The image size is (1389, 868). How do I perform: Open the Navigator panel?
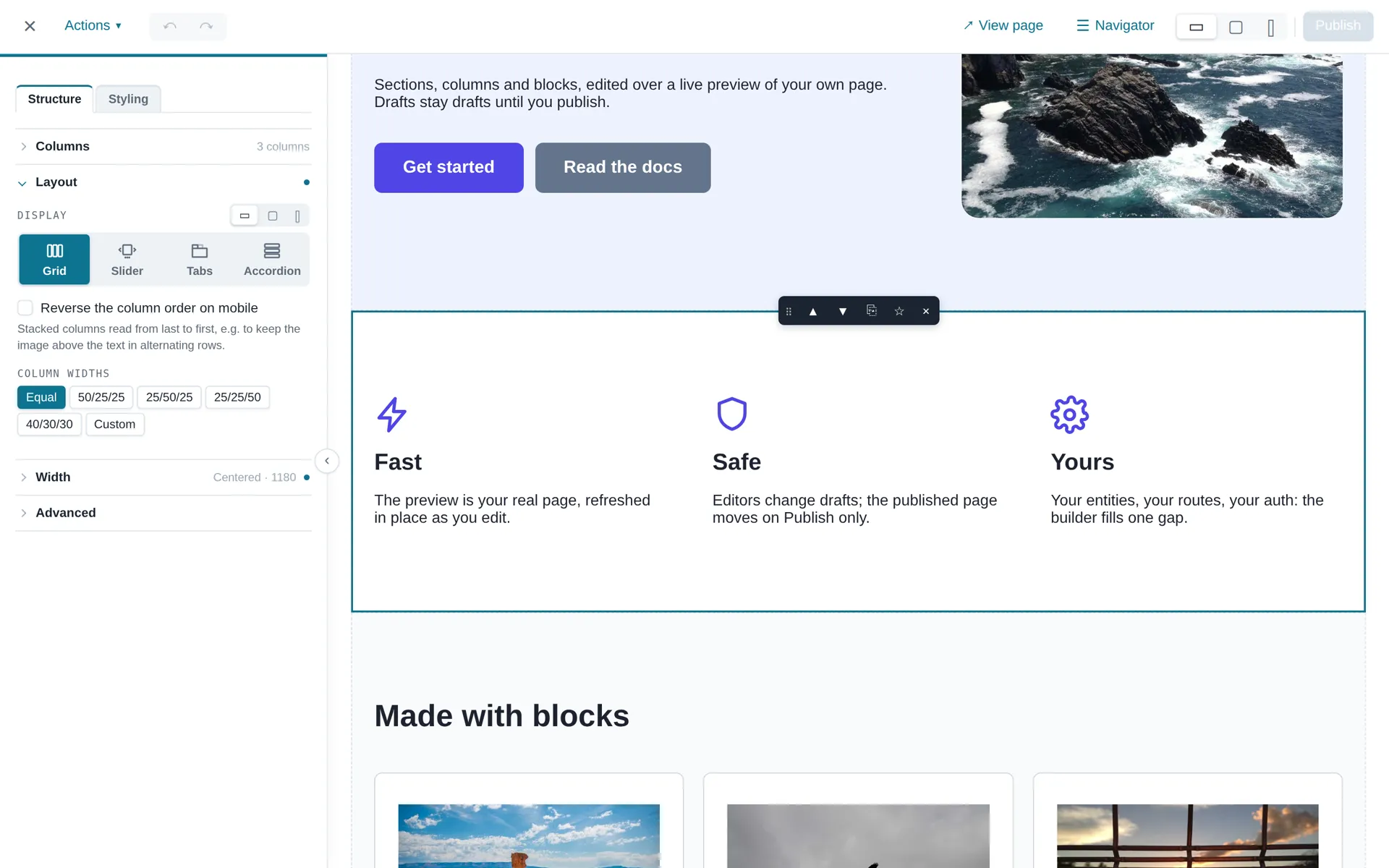click(1116, 26)
